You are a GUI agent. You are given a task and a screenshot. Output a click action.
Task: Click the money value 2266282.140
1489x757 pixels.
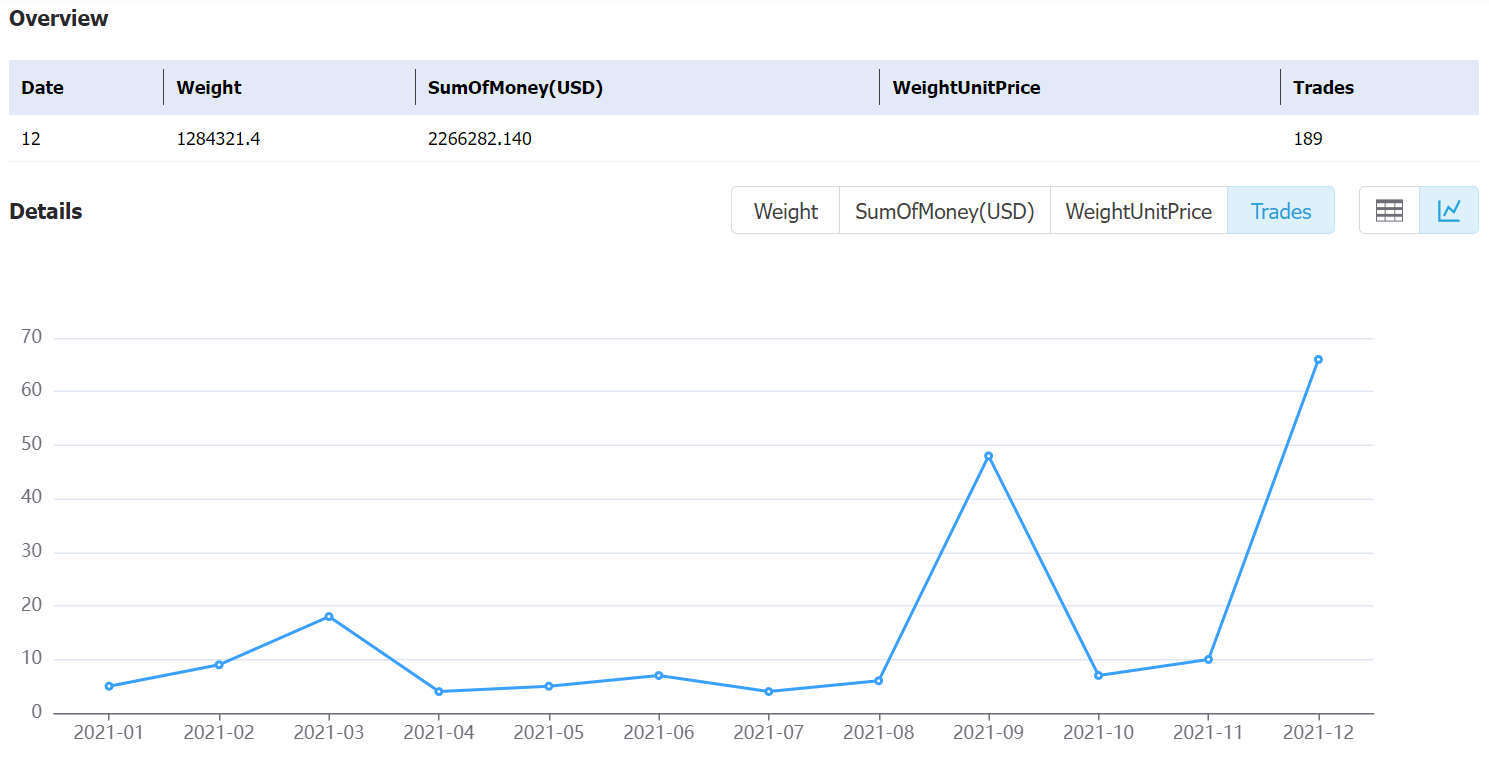click(x=479, y=139)
